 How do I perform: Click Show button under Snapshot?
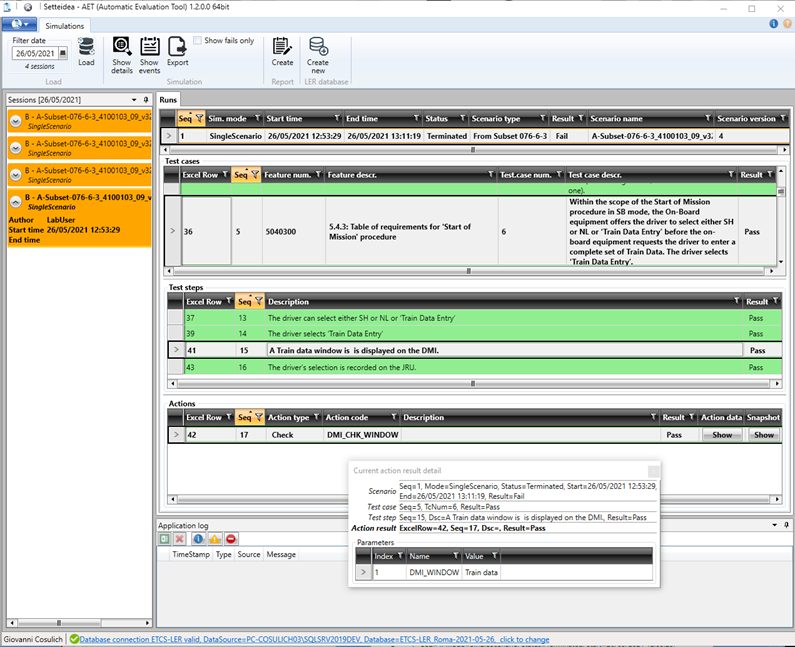click(764, 435)
